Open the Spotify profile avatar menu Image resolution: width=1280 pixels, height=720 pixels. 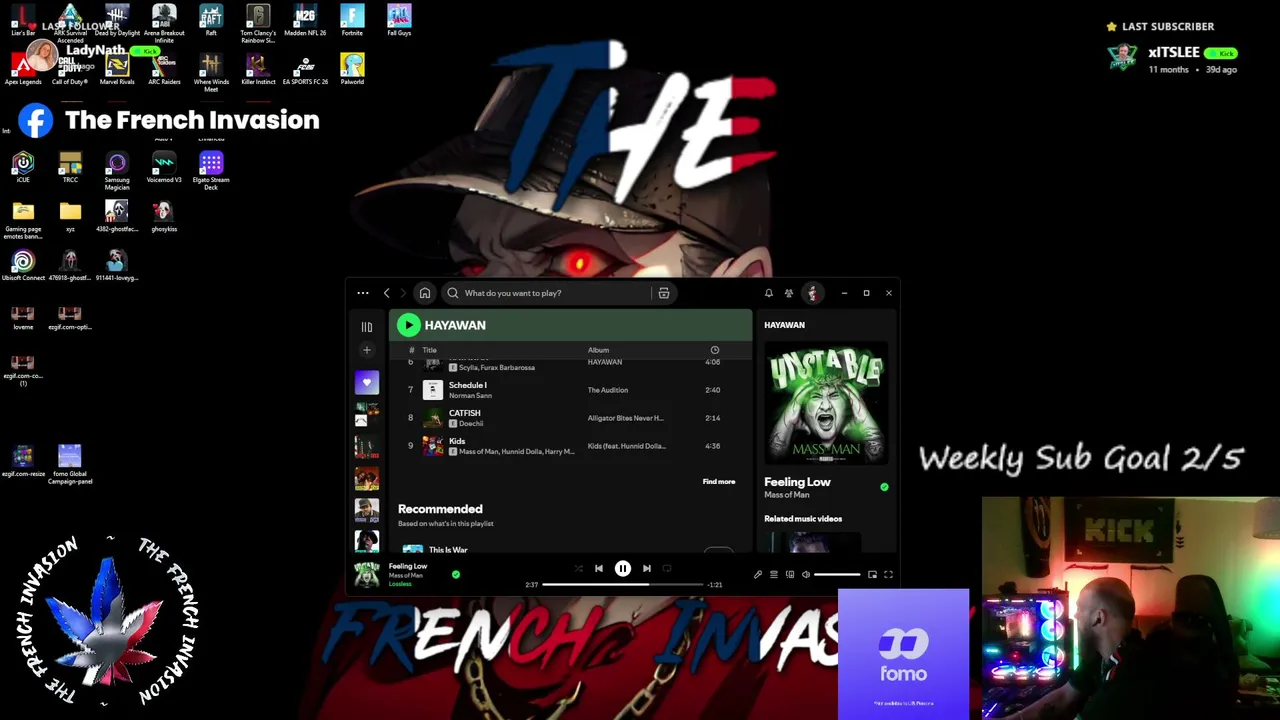(x=812, y=293)
